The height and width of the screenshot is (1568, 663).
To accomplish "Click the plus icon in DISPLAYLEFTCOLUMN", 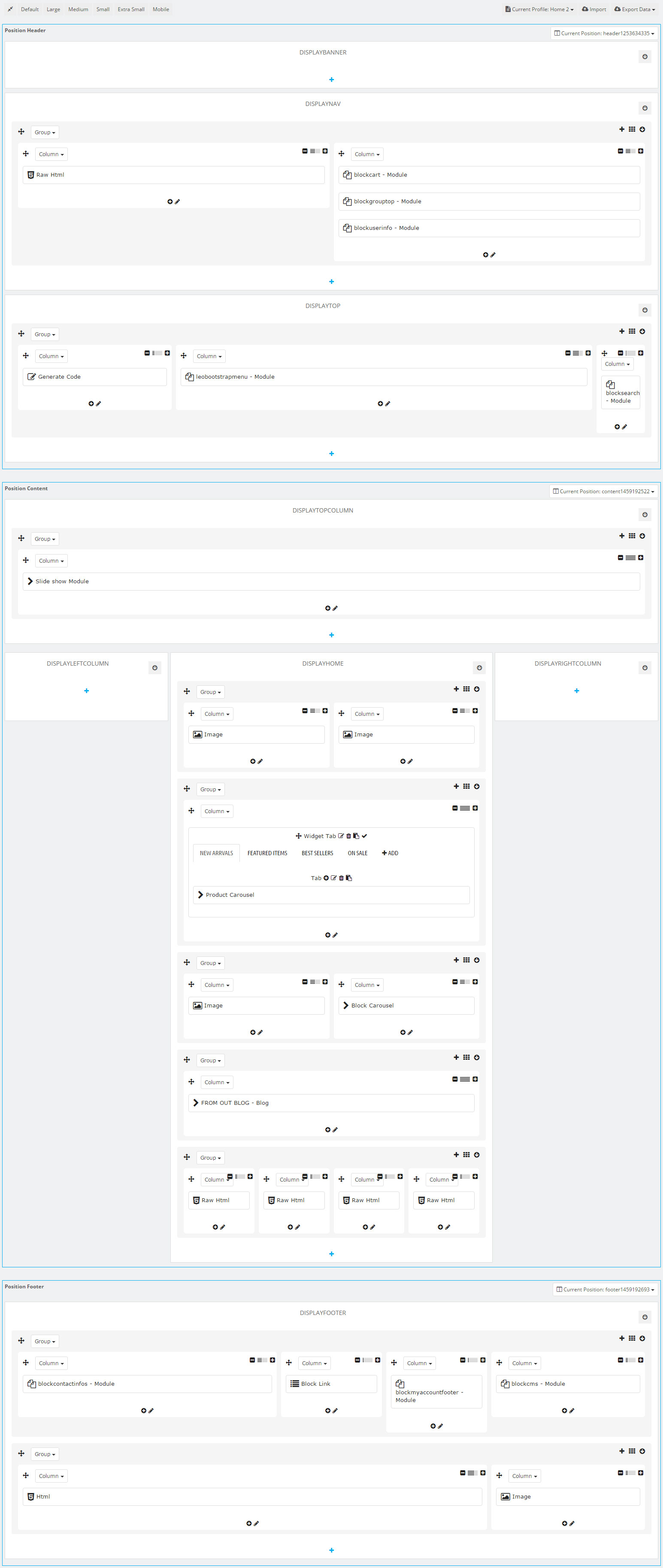I will point(86,691).
